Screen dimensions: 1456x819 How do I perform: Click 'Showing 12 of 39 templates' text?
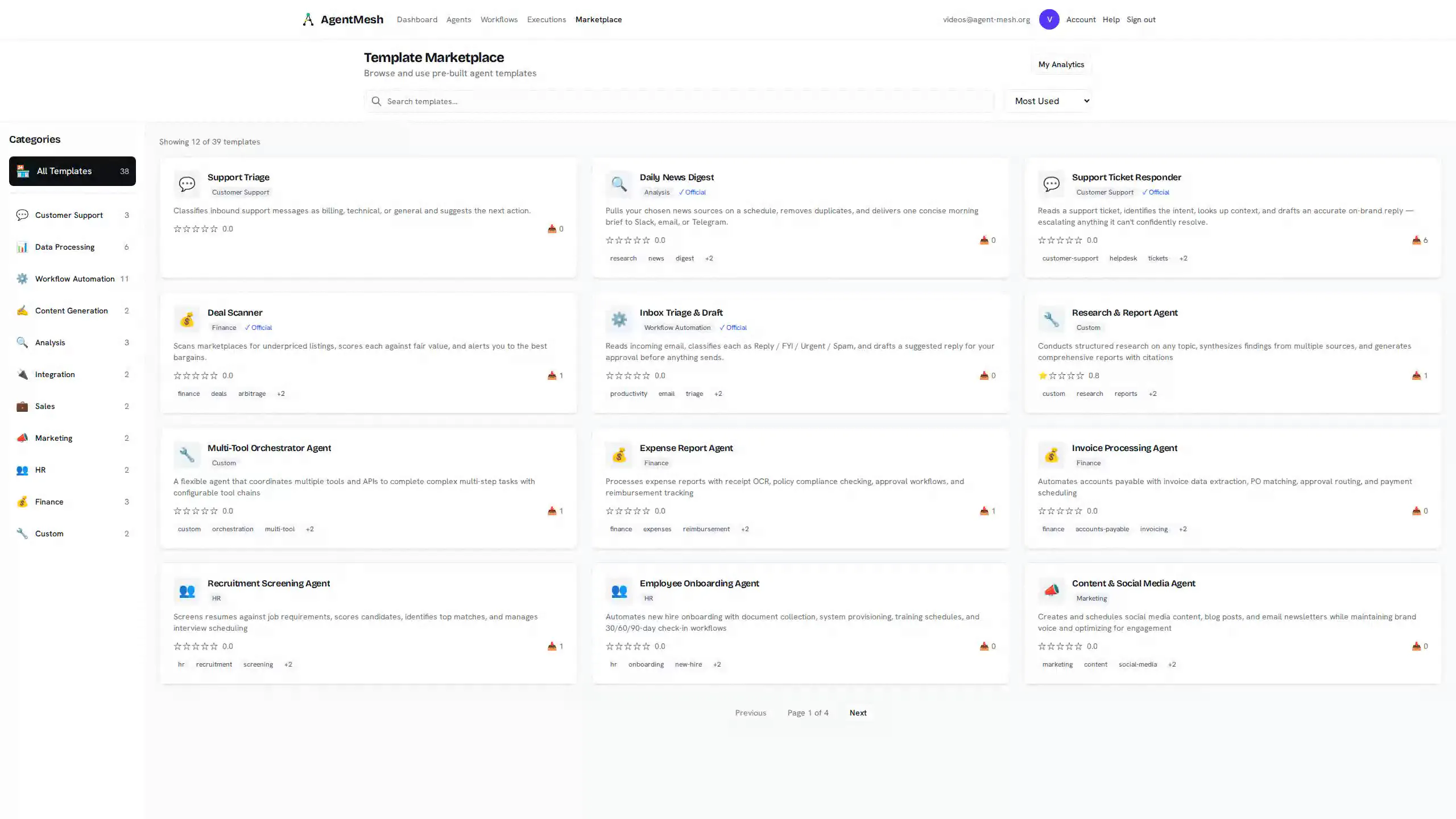point(209,142)
